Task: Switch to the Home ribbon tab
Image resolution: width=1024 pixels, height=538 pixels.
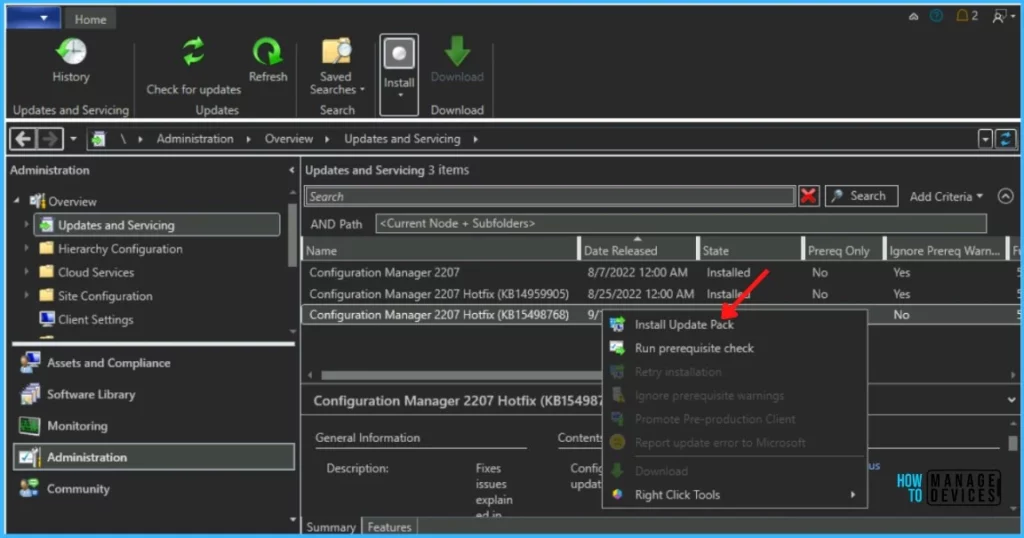Action: [90, 20]
